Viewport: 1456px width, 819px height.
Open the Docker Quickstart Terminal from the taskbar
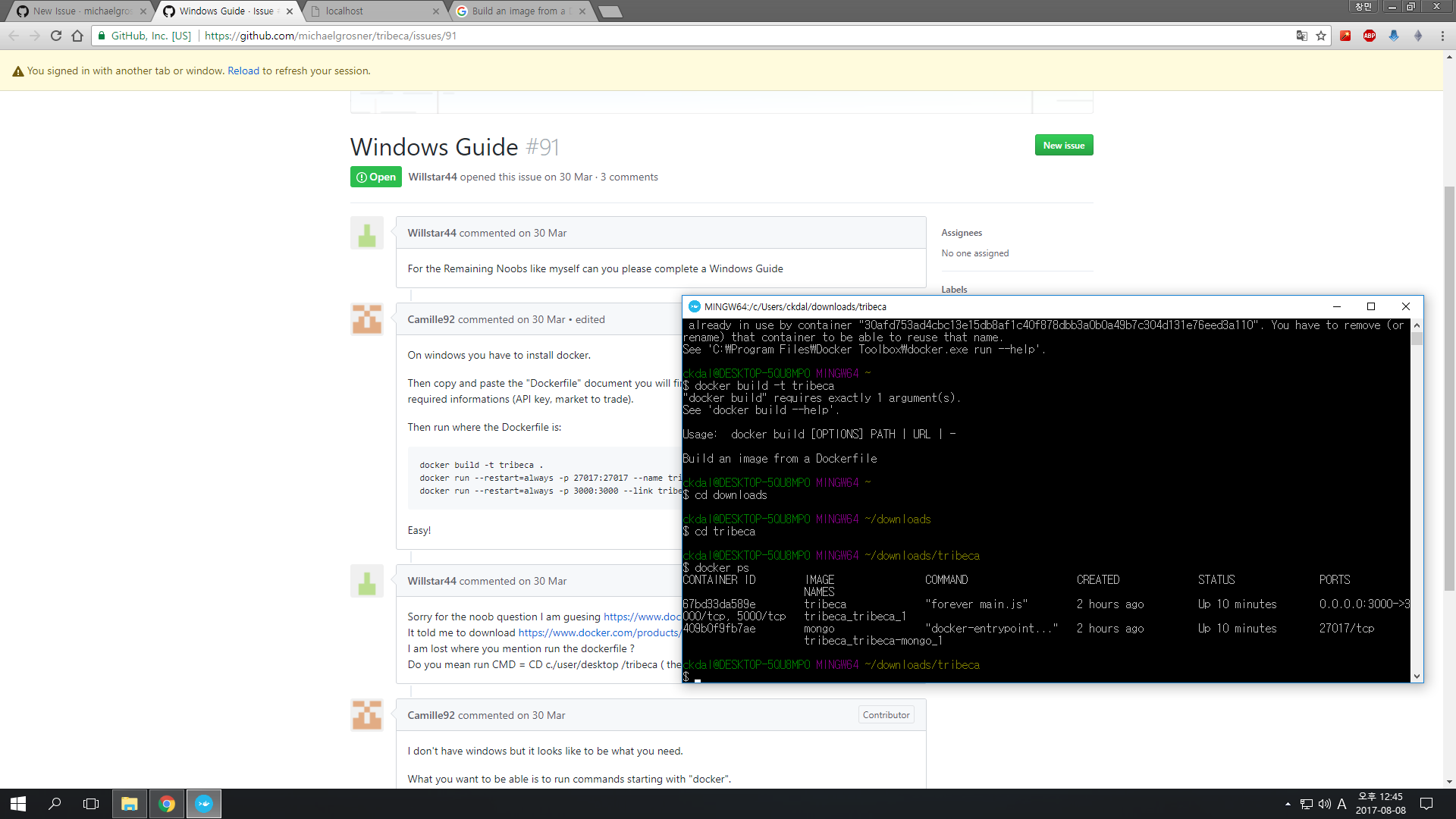(x=202, y=803)
